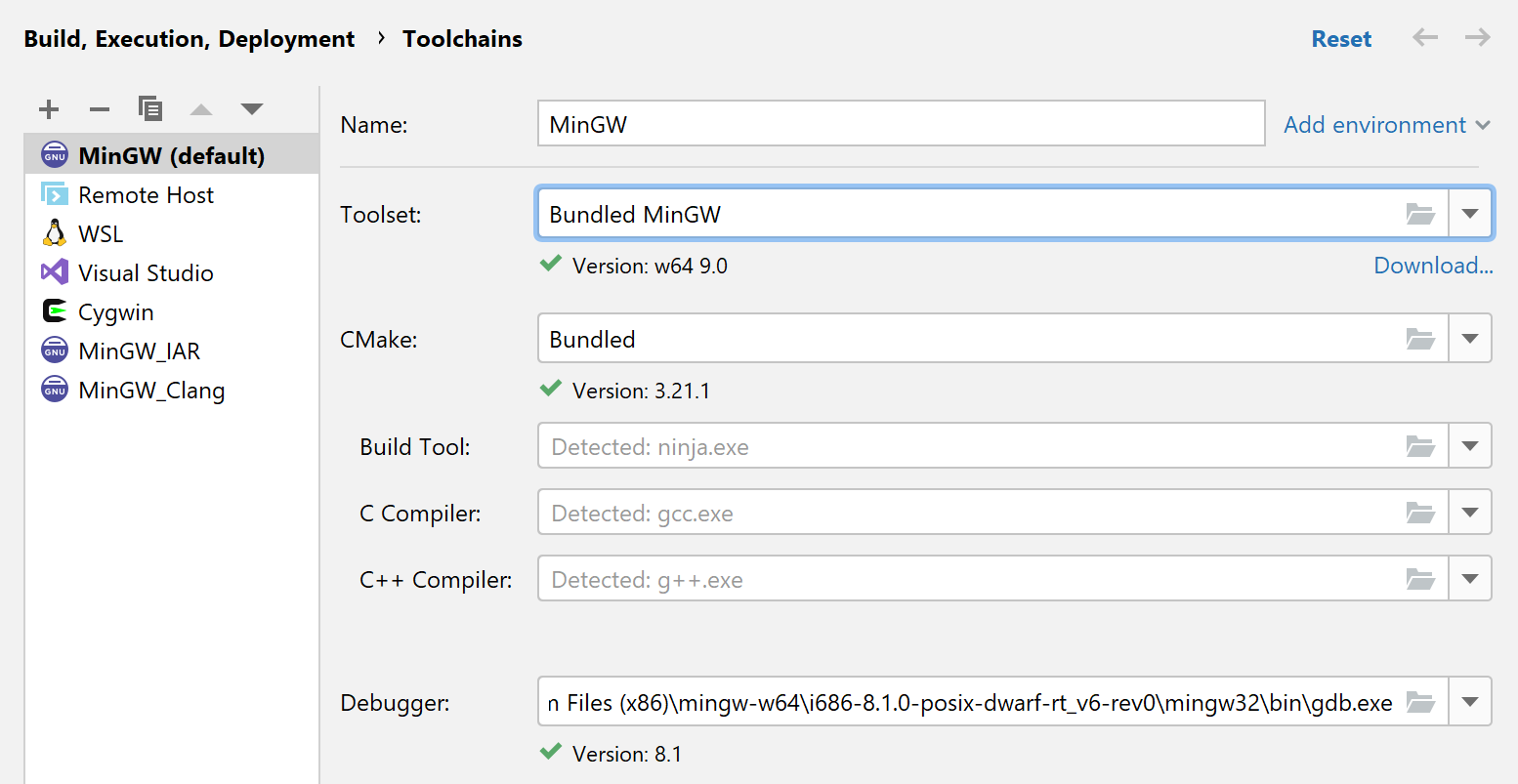Click the Download link
This screenshot has width=1518, height=784.
[1432, 265]
